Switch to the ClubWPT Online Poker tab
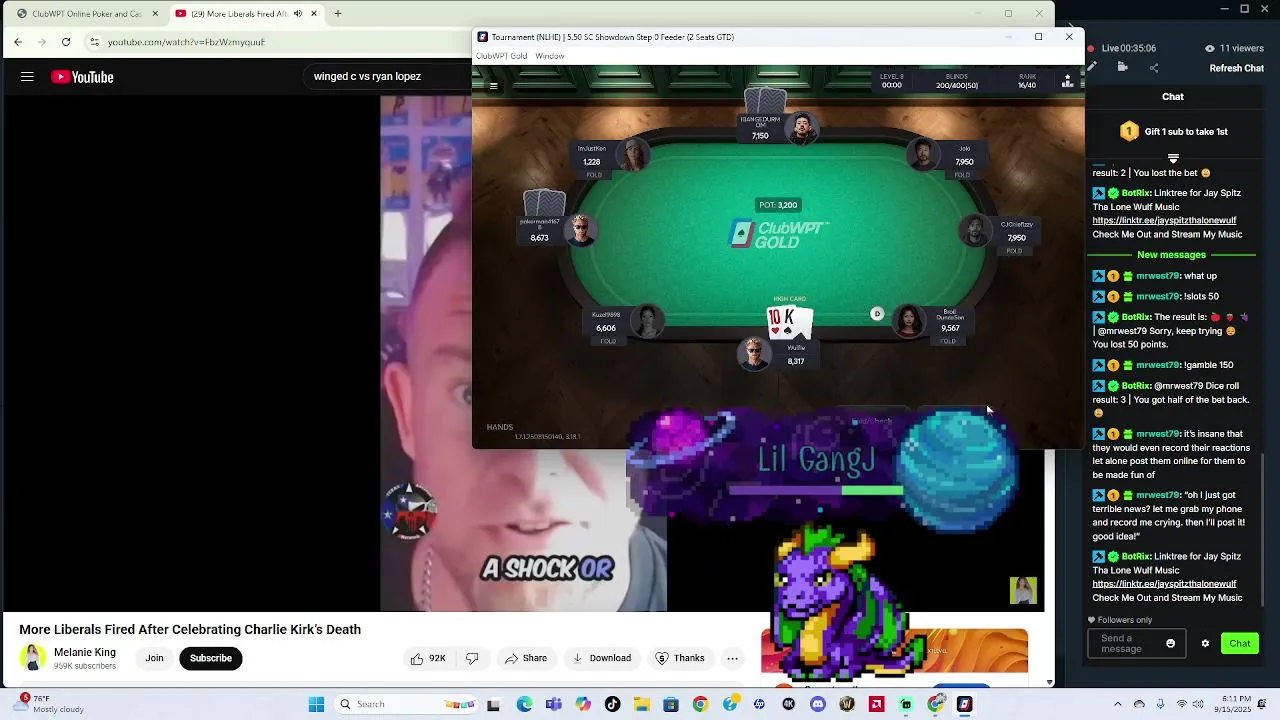Screen dimensions: 1280x720 coord(86,14)
